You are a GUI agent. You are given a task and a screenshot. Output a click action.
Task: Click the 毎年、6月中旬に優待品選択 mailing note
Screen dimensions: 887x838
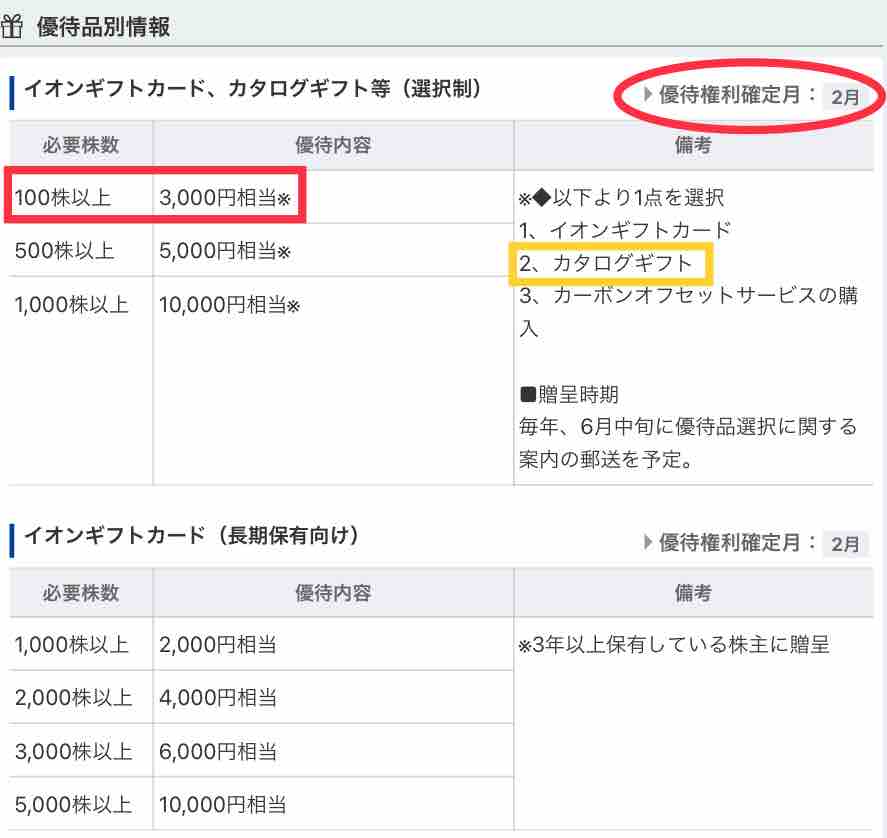pos(688,443)
